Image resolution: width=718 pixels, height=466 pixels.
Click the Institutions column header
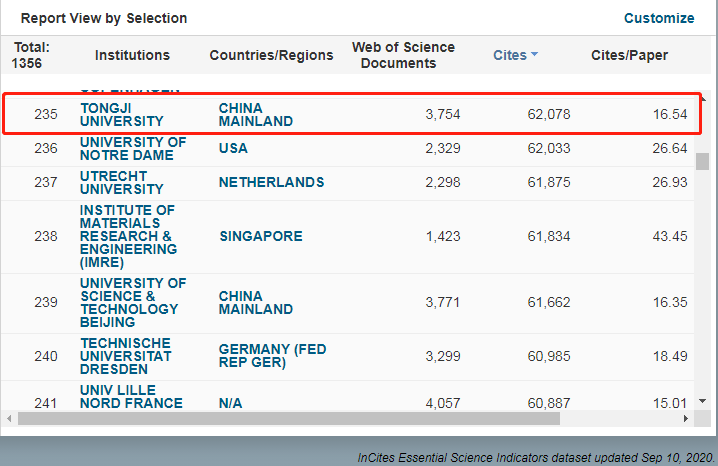(132, 55)
